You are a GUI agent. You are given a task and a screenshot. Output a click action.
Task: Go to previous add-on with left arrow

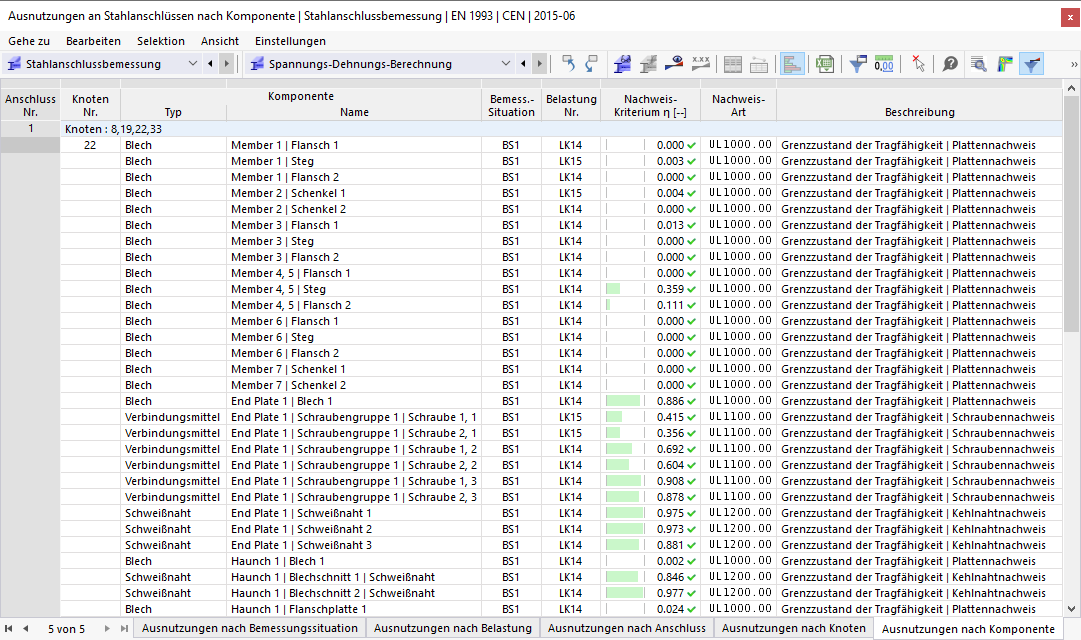[x=210, y=64]
